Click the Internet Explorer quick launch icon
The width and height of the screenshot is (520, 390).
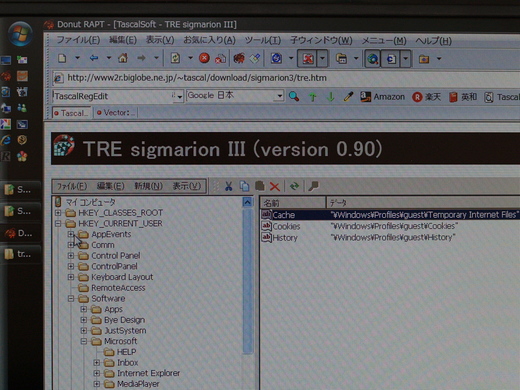click(6, 140)
